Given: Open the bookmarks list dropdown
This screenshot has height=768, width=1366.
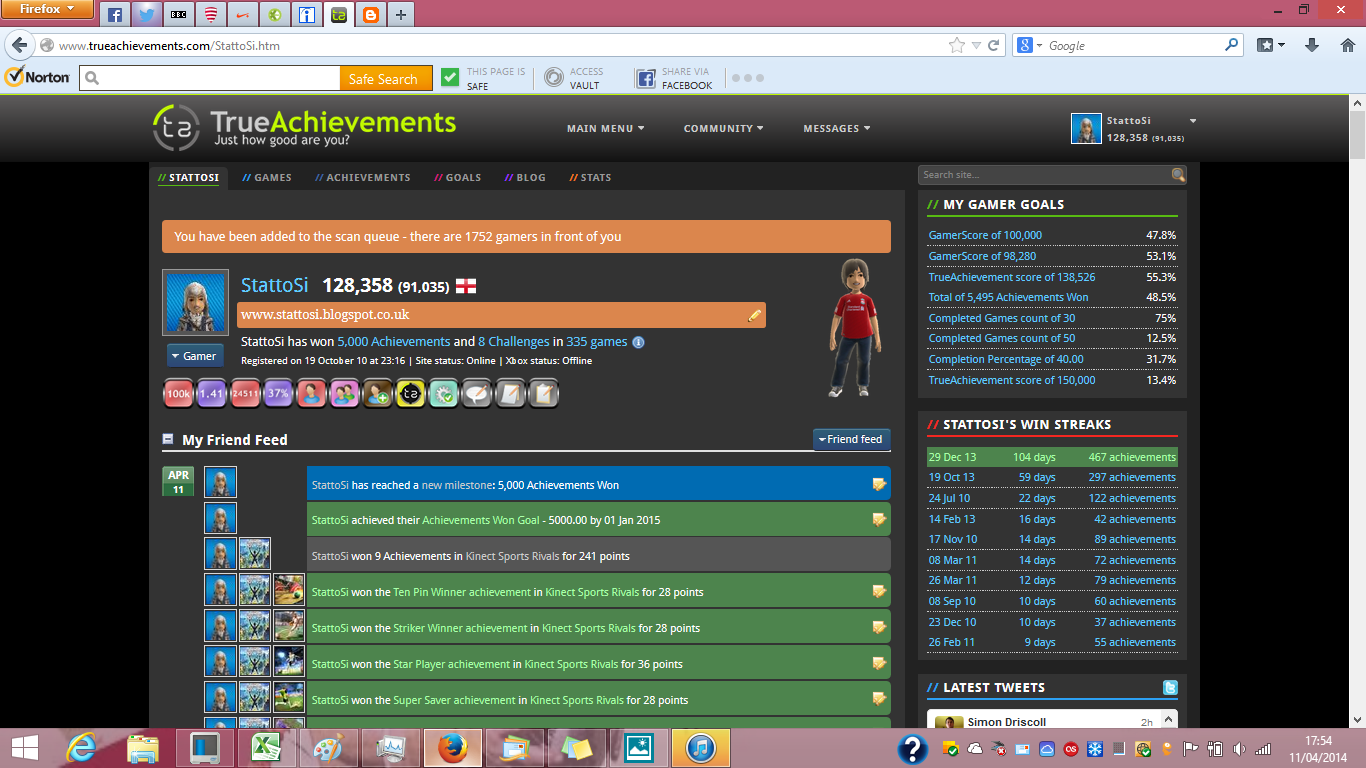Looking at the screenshot, I should [x=1272, y=45].
